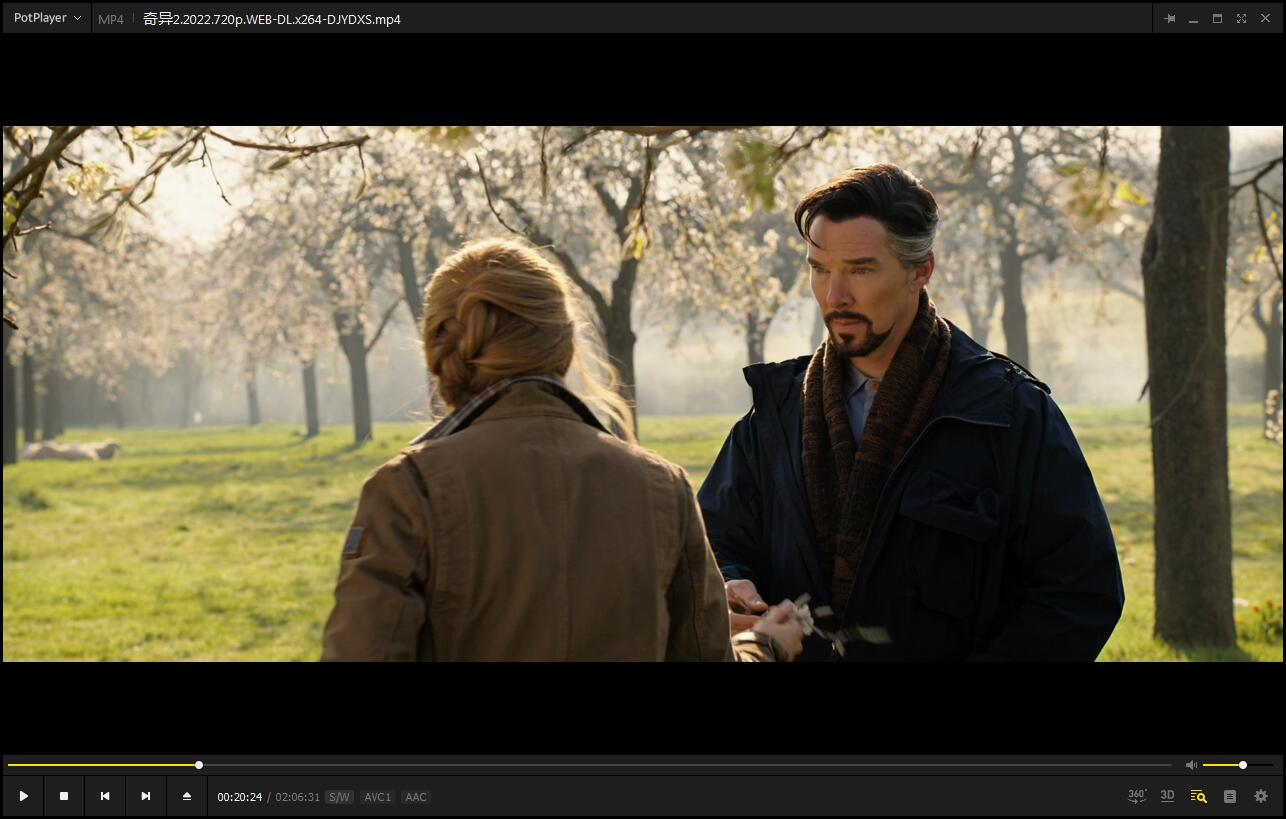
Task: Mute audio with the speaker icon
Action: point(1191,765)
